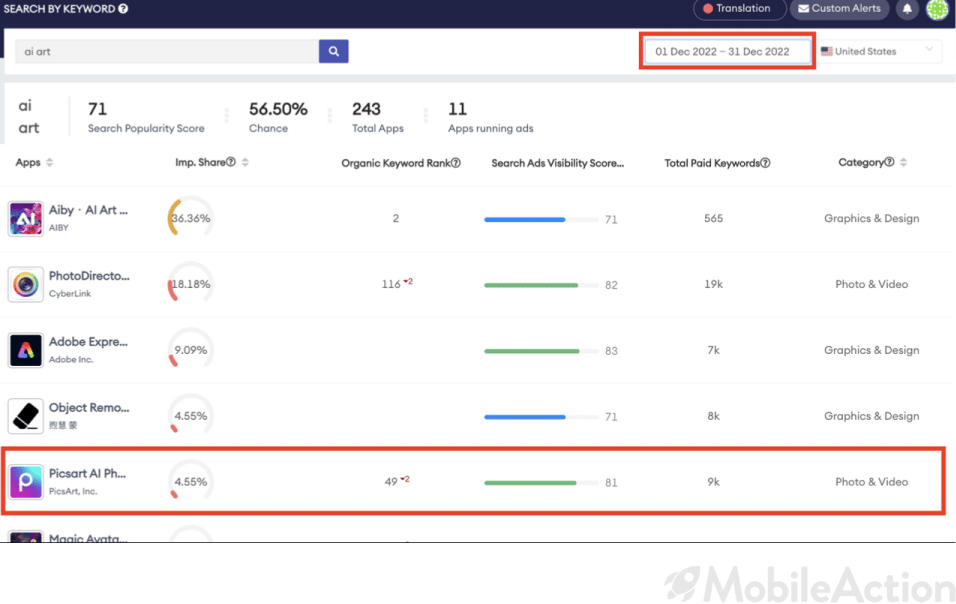The height and width of the screenshot is (604, 956).
Task: Open the Picsart AI Photo app link
Action: (x=87, y=474)
